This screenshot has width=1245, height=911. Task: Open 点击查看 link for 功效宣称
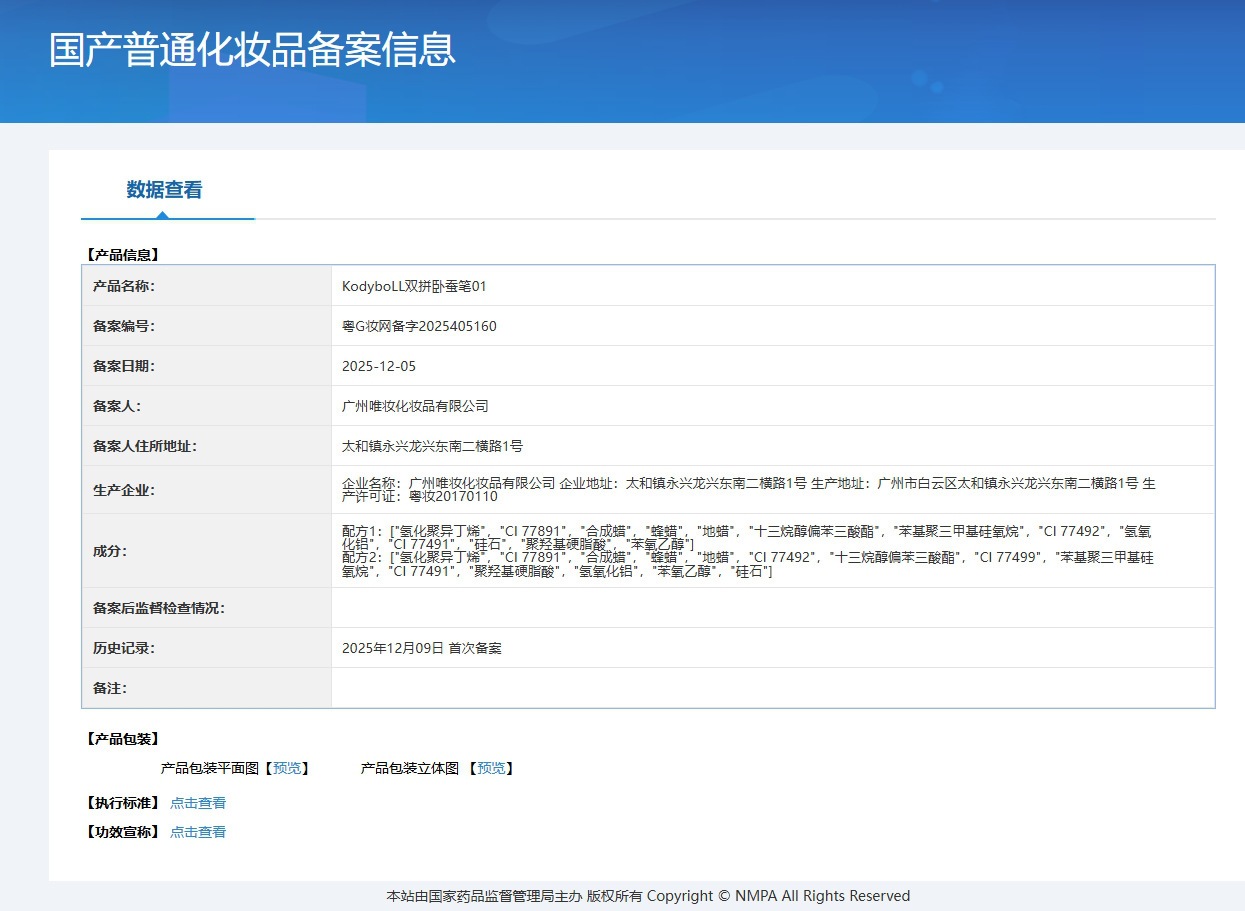198,832
